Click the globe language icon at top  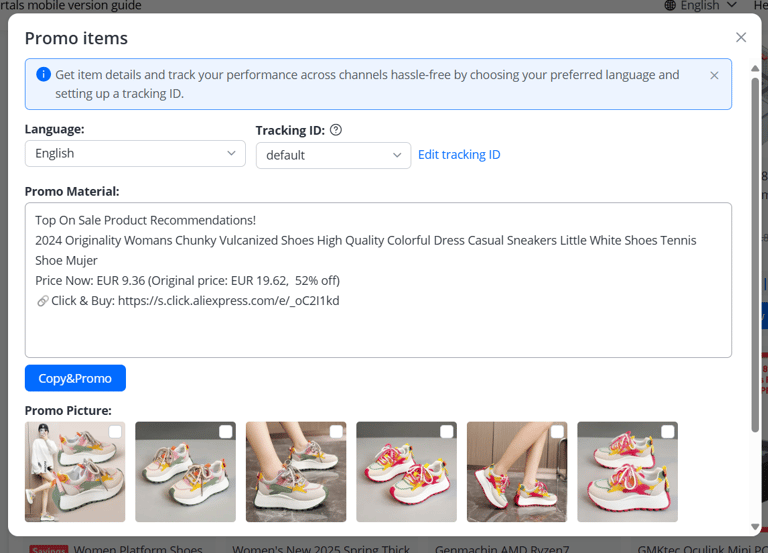click(x=670, y=5)
